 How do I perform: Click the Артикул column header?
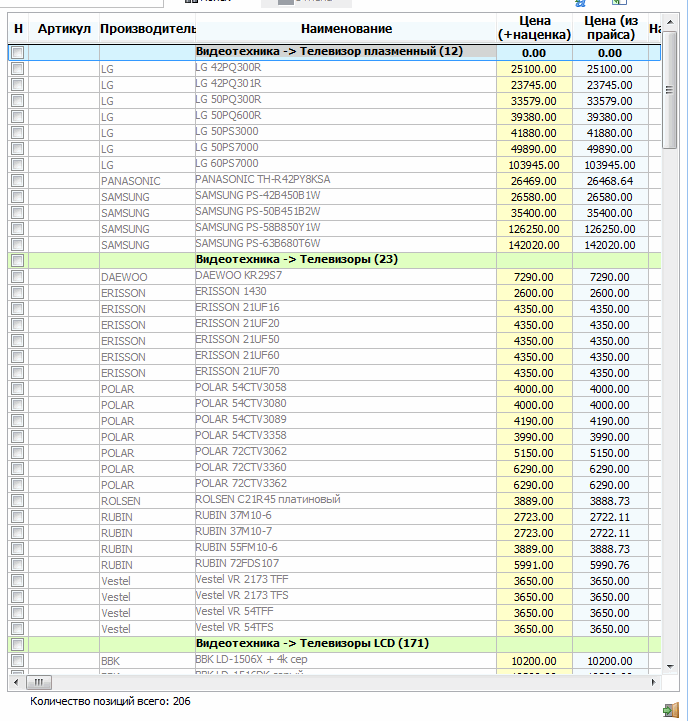(64, 29)
